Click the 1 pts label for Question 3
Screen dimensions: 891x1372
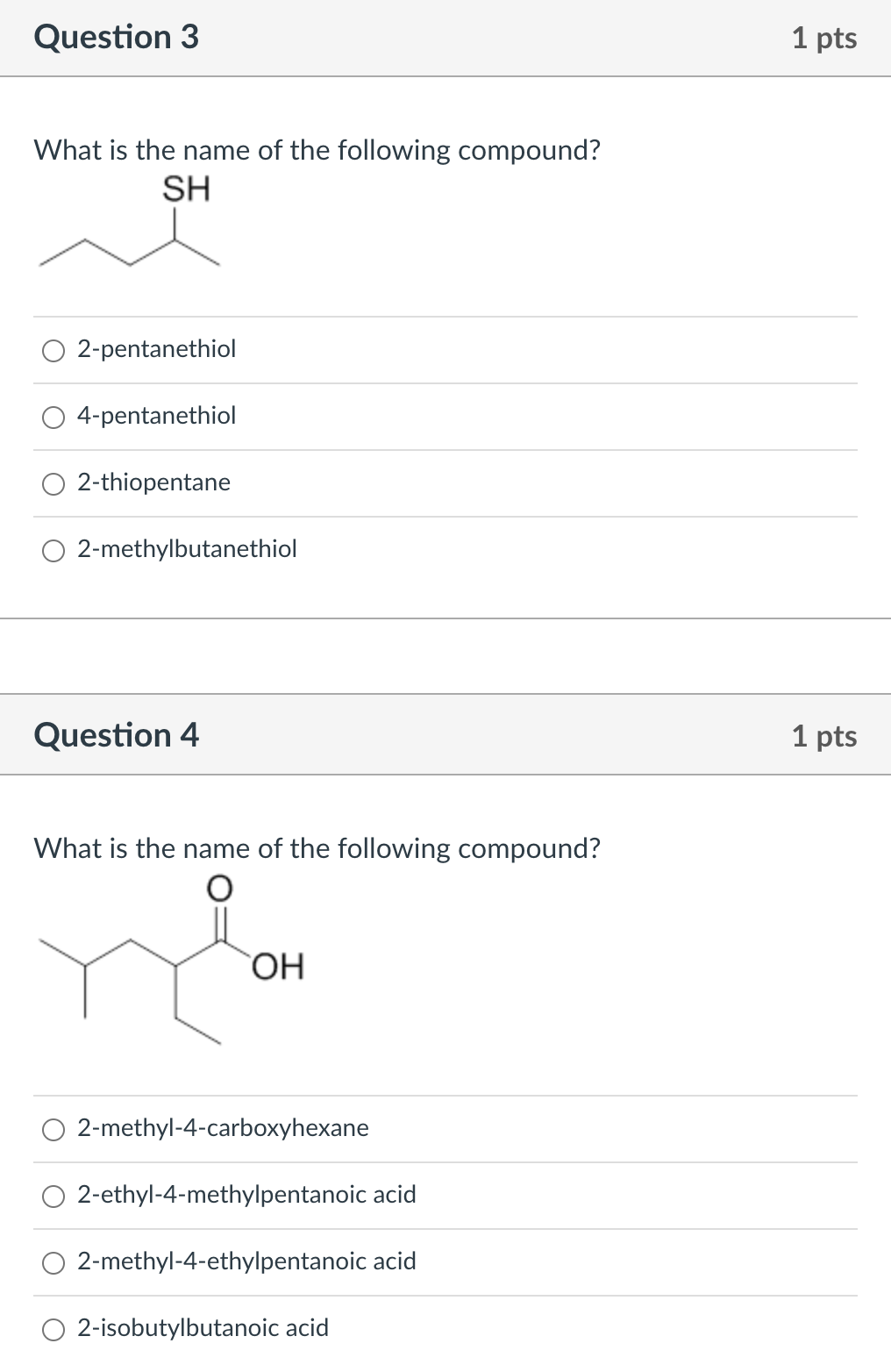[825, 37]
